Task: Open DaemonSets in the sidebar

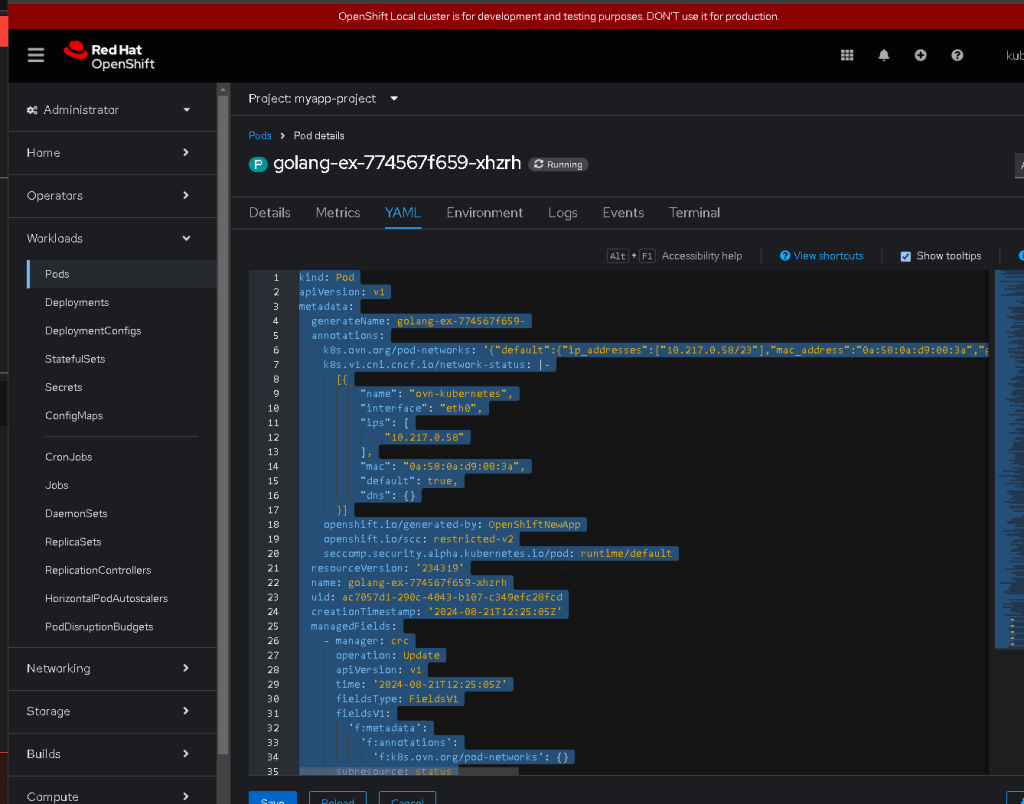Action: point(76,513)
